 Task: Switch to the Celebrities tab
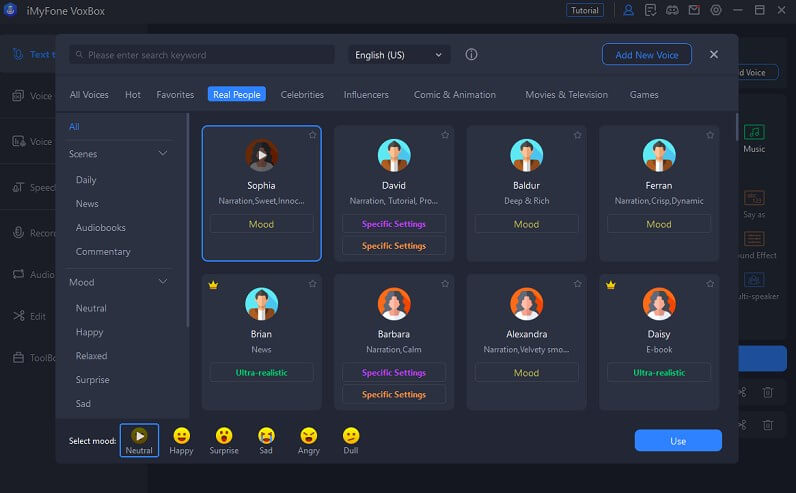click(x=302, y=94)
